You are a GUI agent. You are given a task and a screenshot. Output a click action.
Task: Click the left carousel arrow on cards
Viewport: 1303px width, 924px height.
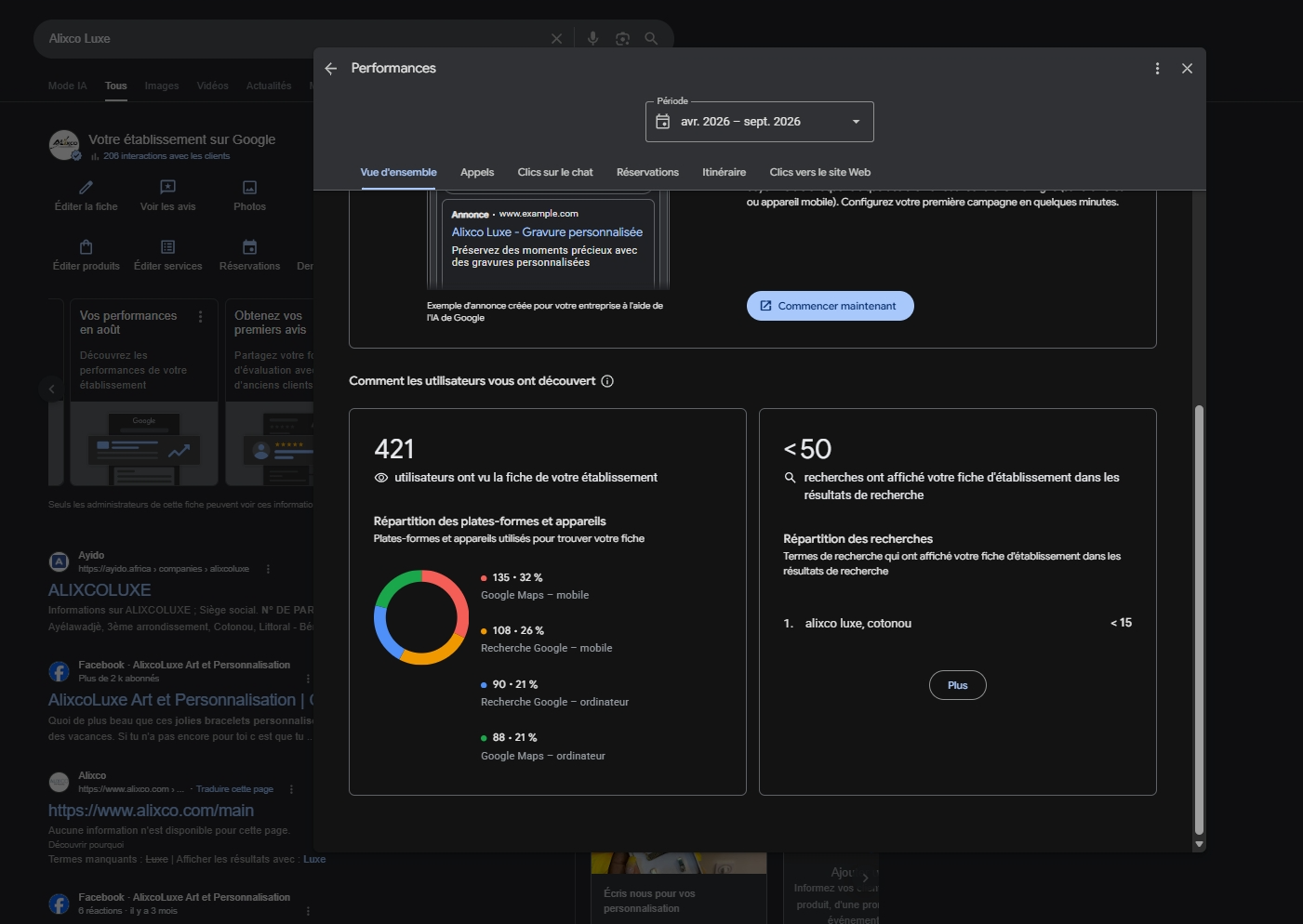pyautogui.click(x=52, y=389)
